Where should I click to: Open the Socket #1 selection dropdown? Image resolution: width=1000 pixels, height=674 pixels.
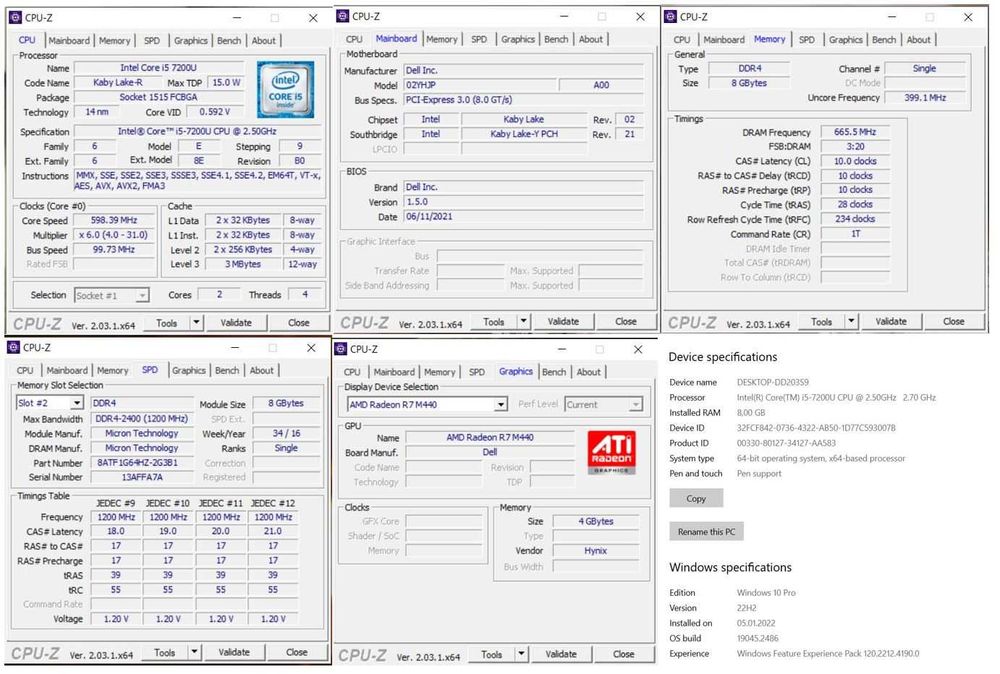pyautogui.click(x=142, y=295)
